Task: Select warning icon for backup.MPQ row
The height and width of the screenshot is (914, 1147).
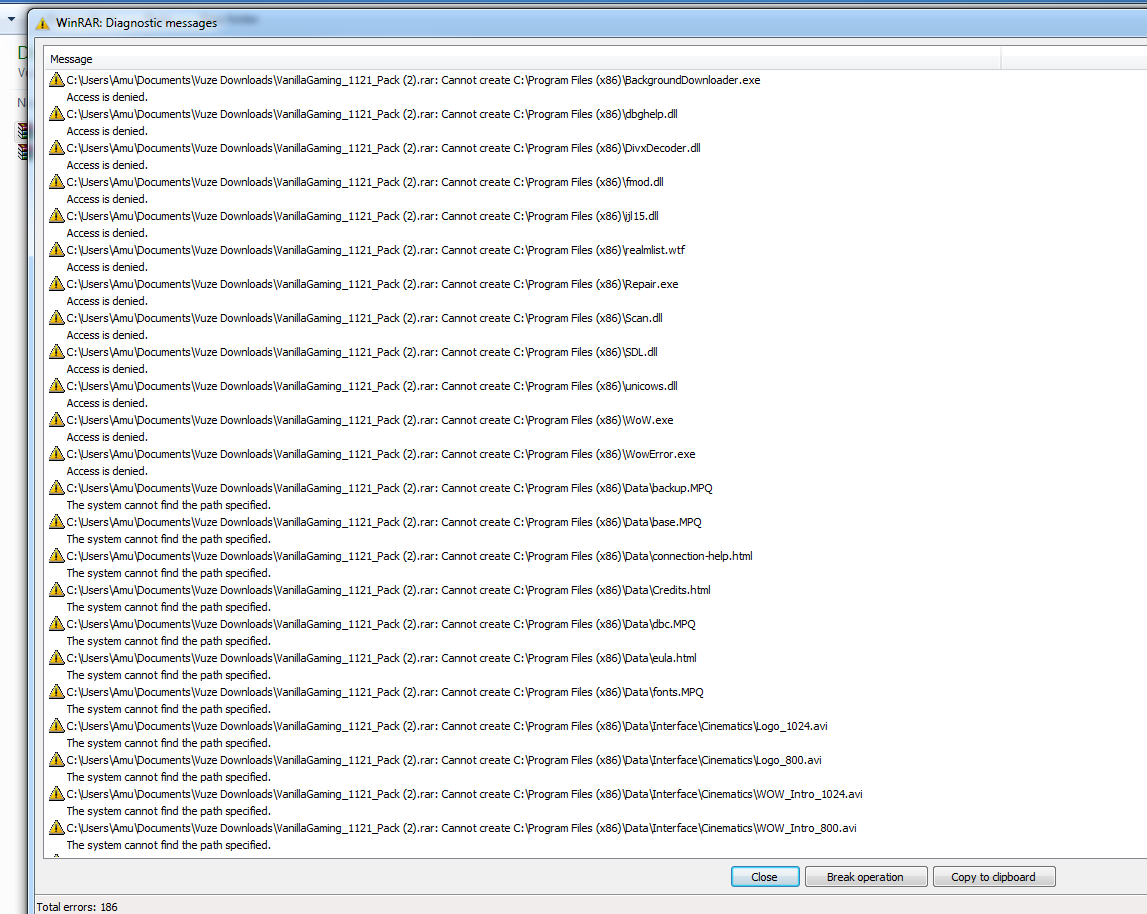Action: click(56, 487)
